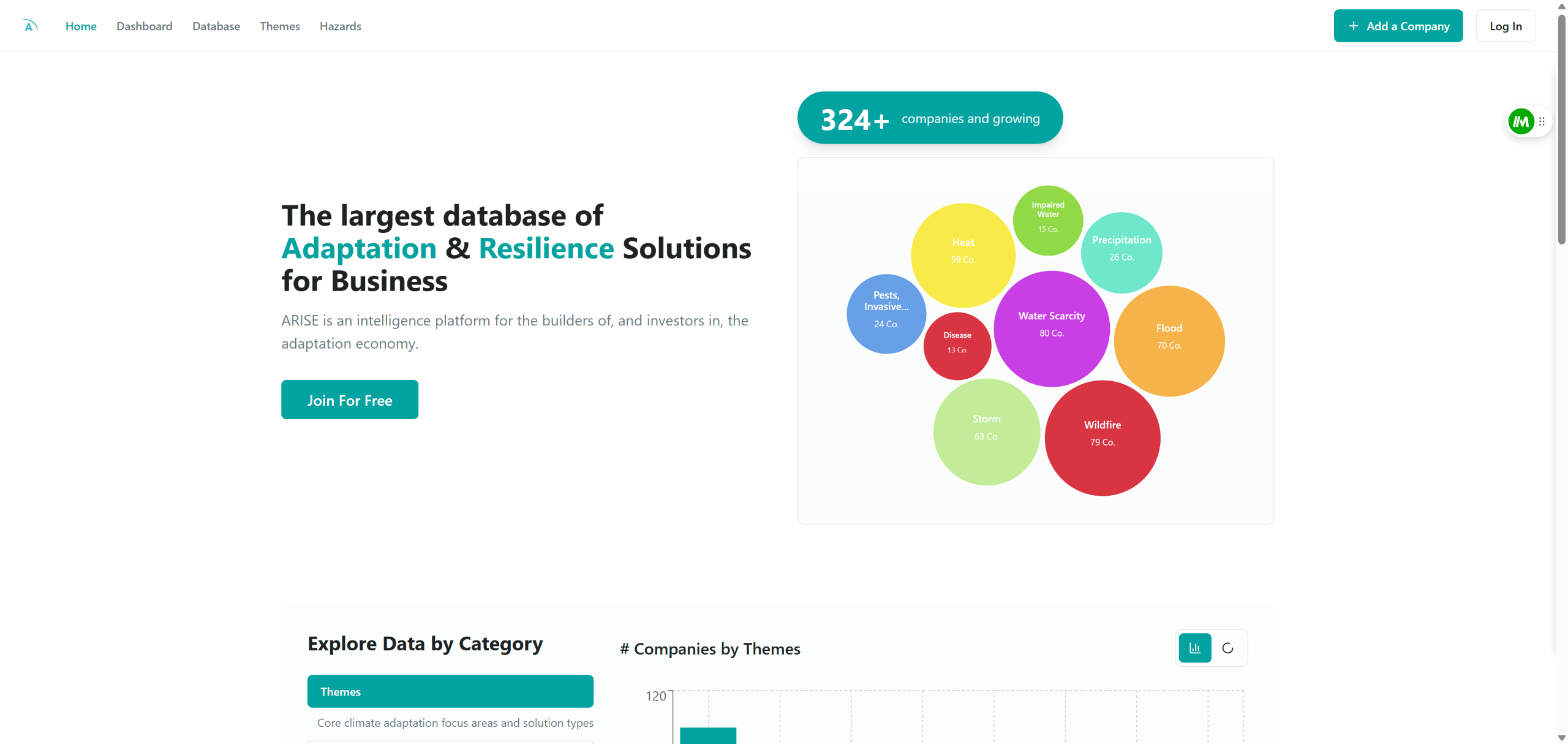Screen dimensions: 1568x744
Task: Click the ARISE logo icon
Action: [29, 26]
